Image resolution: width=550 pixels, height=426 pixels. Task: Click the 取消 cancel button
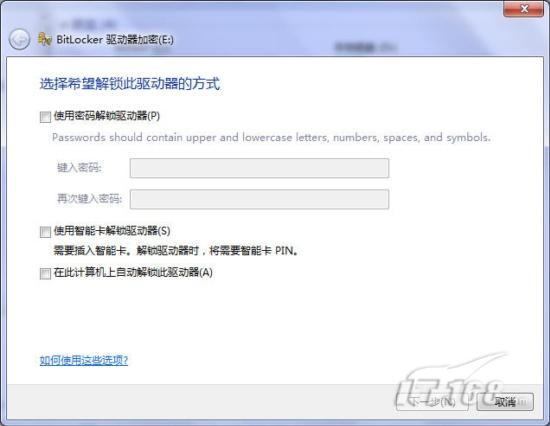505,401
